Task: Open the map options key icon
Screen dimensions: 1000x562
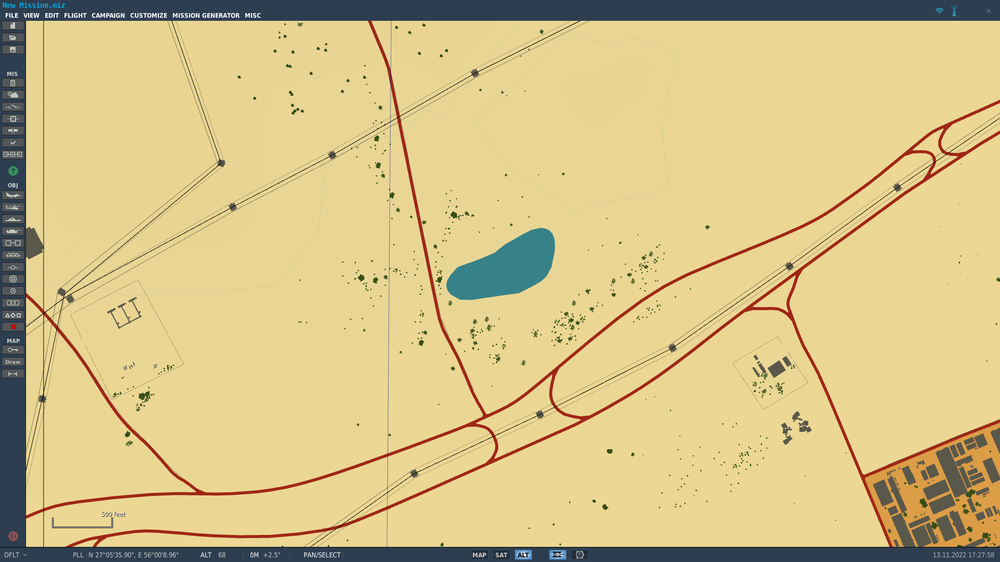Action: 13,350
